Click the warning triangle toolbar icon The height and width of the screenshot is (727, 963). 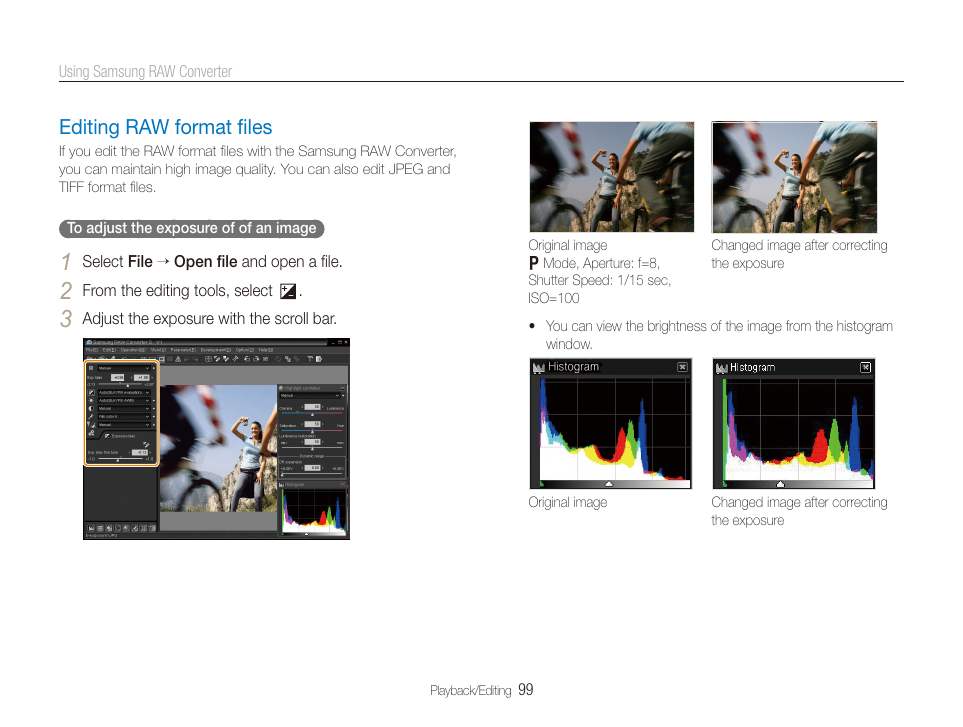click(x=178, y=359)
